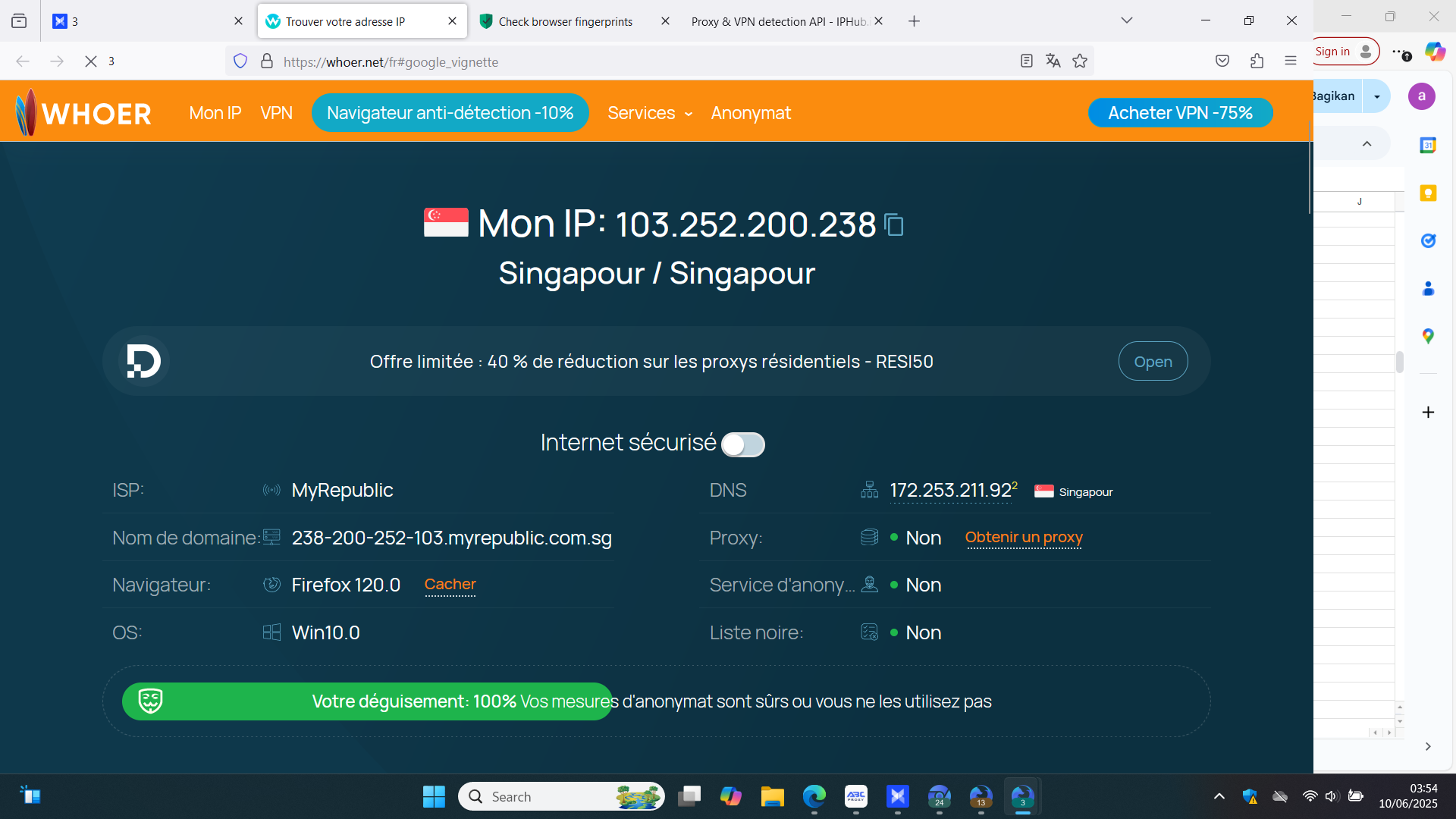The height and width of the screenshot is (819, 1456).
Task: Expand the Services dropdown menu
Action: pyautogui.click(x=650, y=113)
